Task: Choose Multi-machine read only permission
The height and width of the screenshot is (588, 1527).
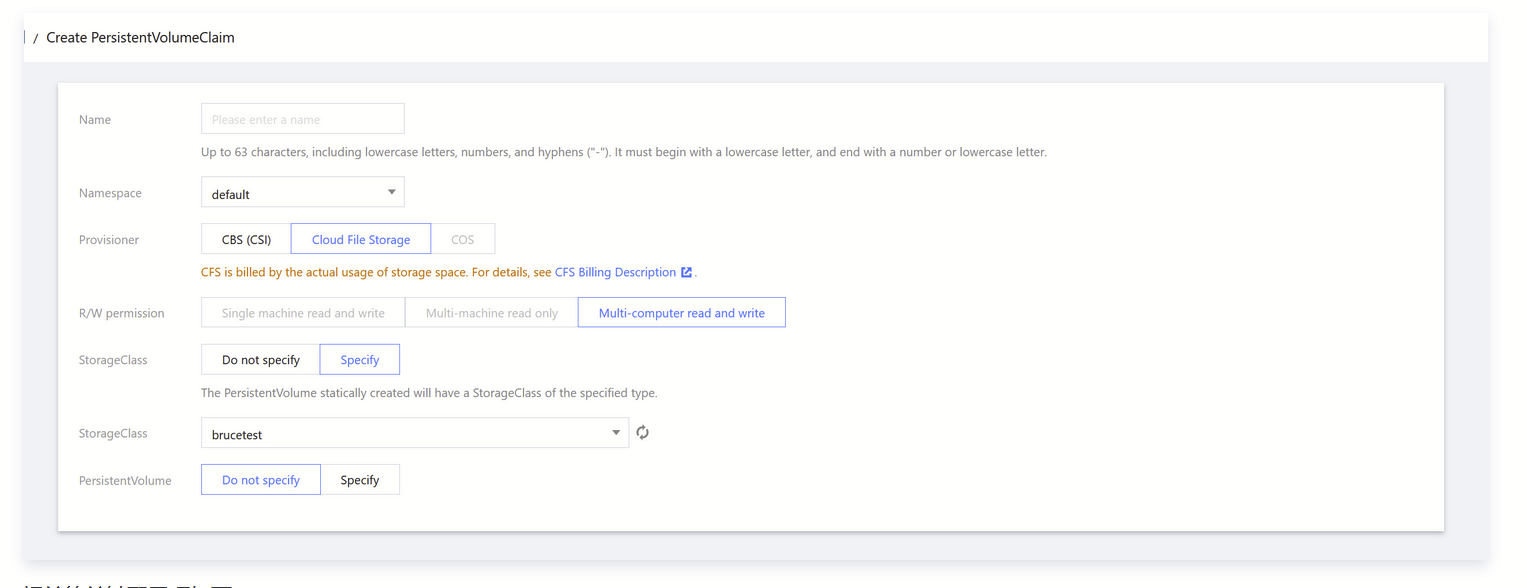Action: [491, 313]
